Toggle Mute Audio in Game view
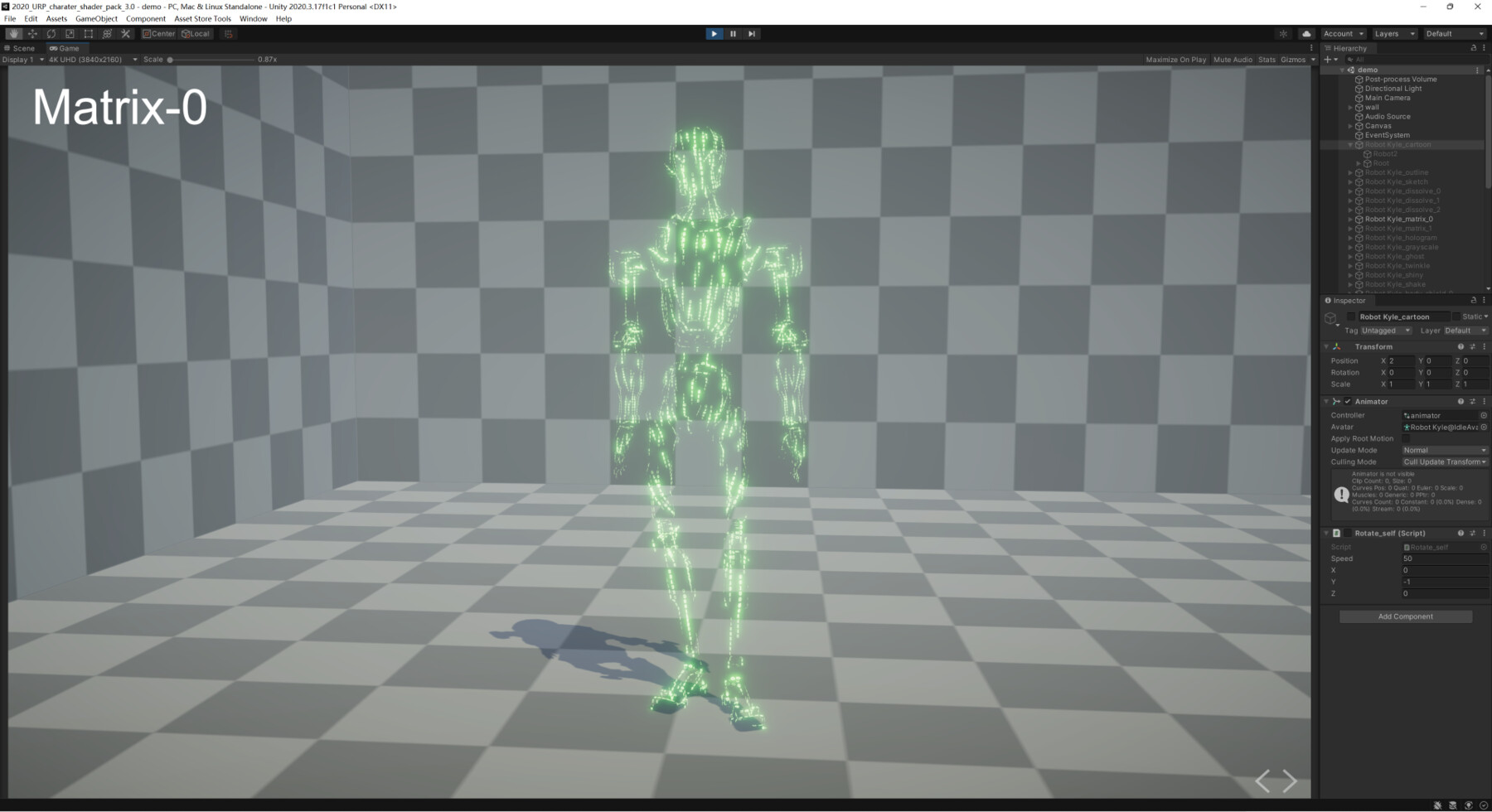 pos(1233,60)
